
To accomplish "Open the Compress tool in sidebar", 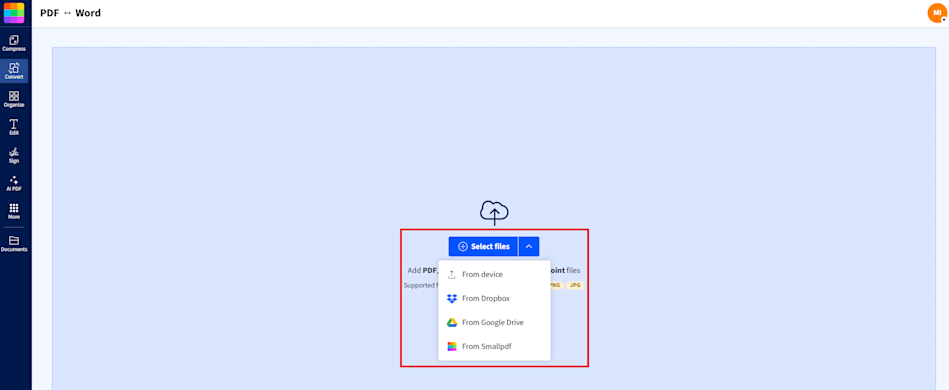I will (x=14, y=43).
